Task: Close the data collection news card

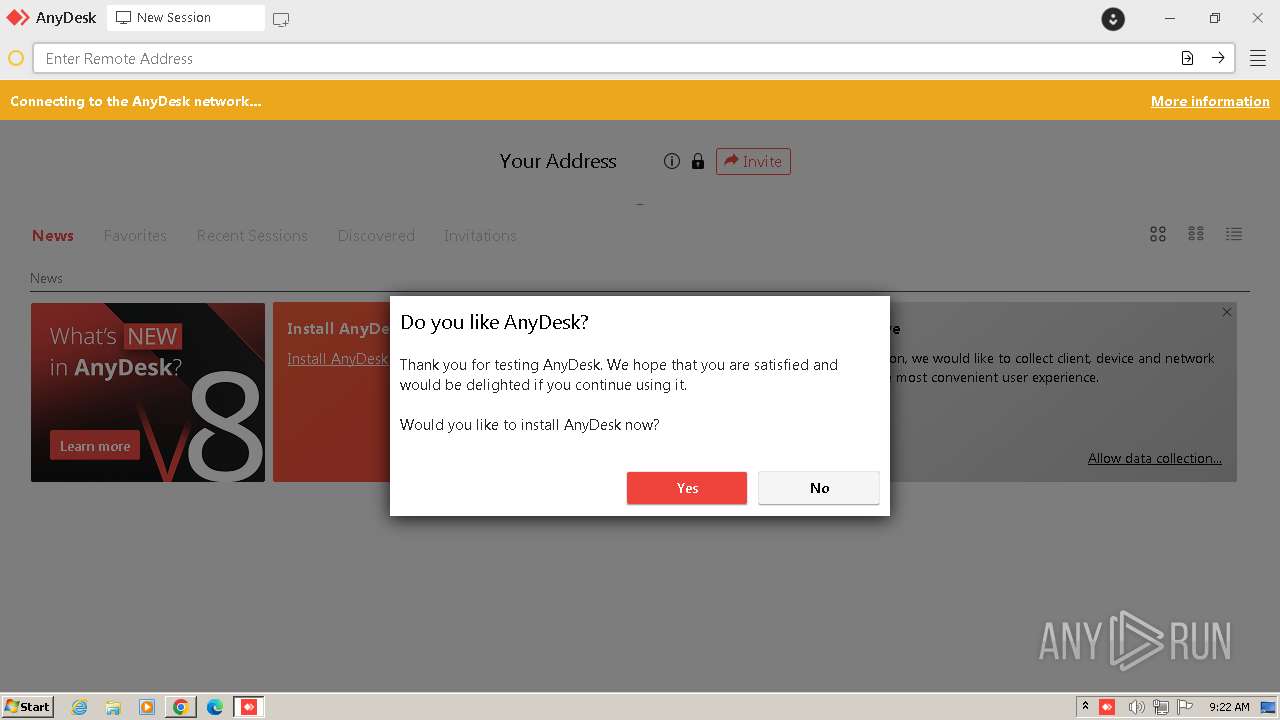Action: click(1227, 312)
